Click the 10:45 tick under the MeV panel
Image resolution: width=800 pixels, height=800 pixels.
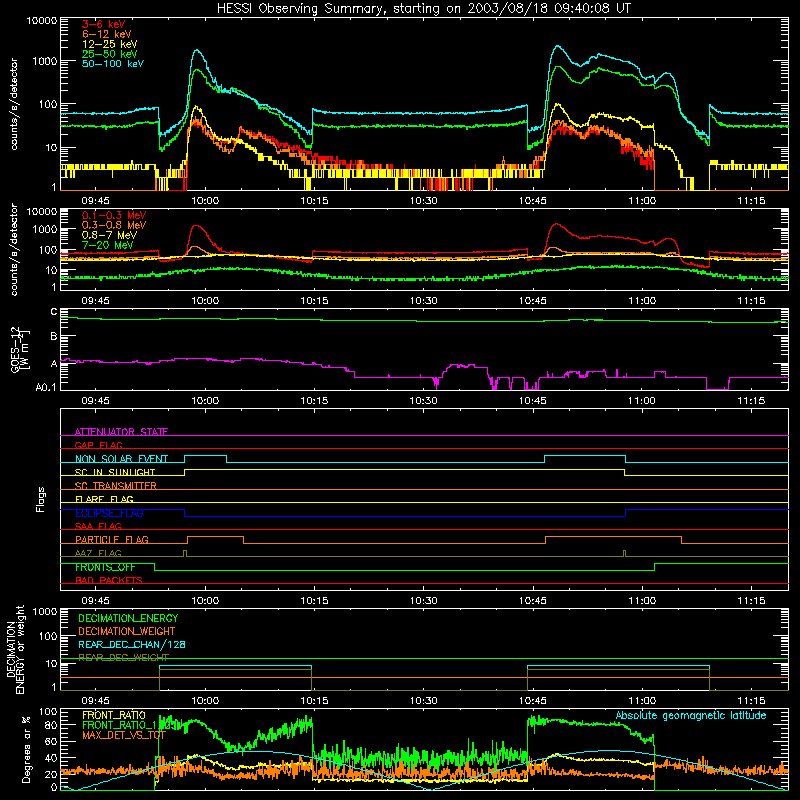(x=533, y=301)
